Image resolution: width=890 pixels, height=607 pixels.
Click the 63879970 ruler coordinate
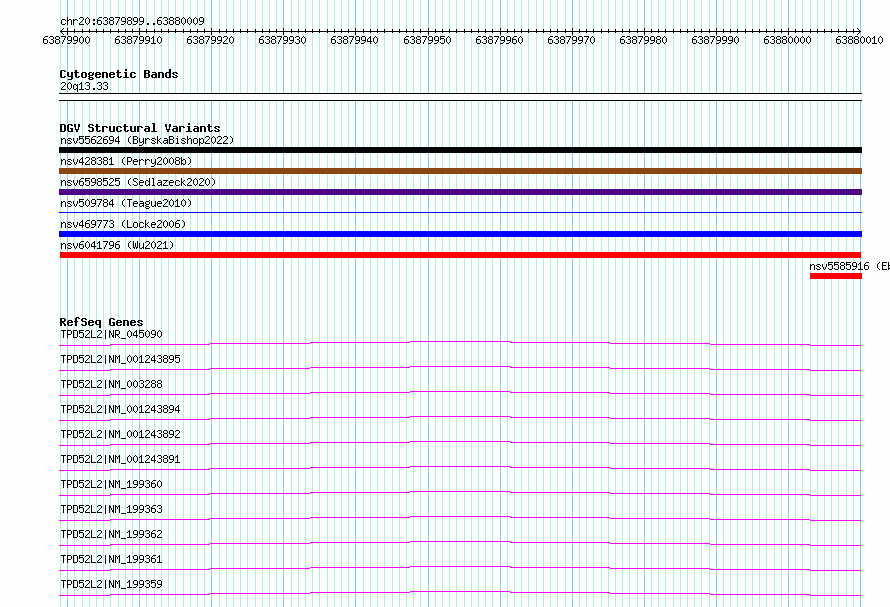coord(572,40)
